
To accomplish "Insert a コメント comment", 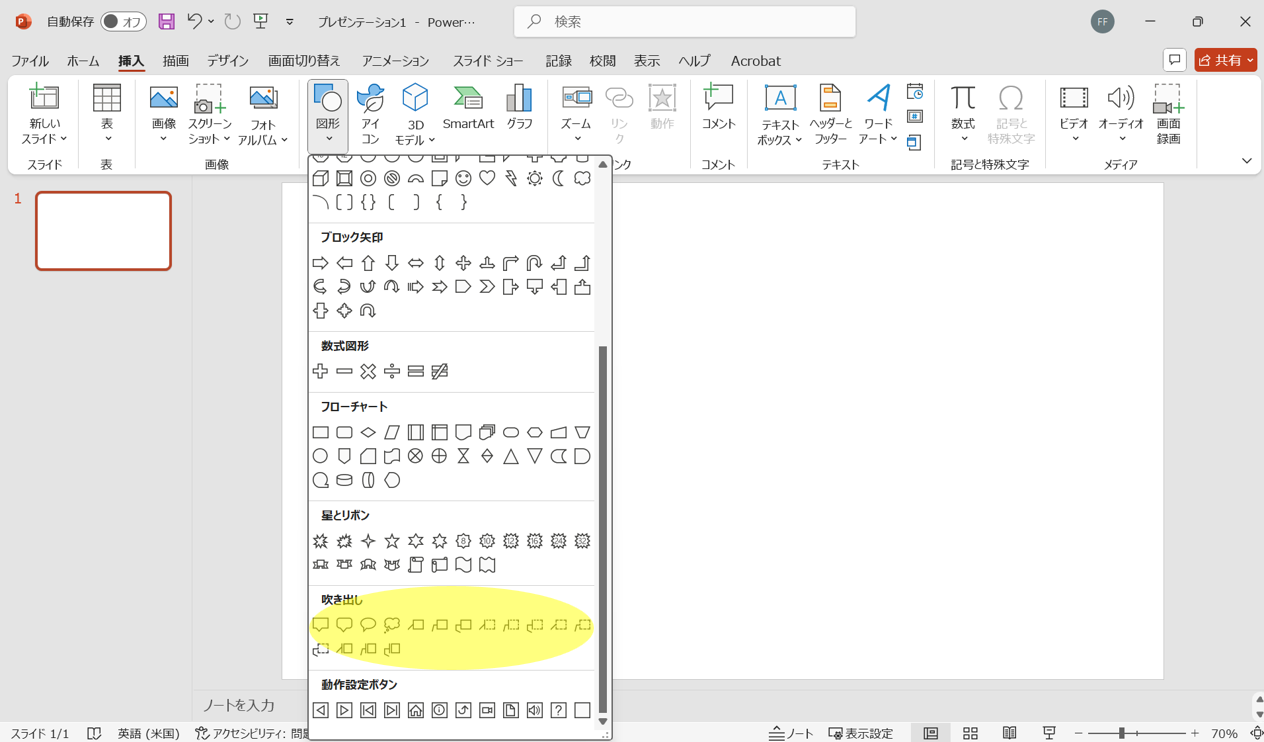I will tap(718, 108).
